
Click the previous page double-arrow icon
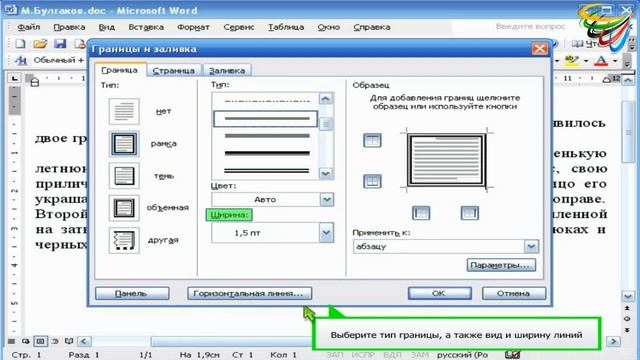pos(627,308)
